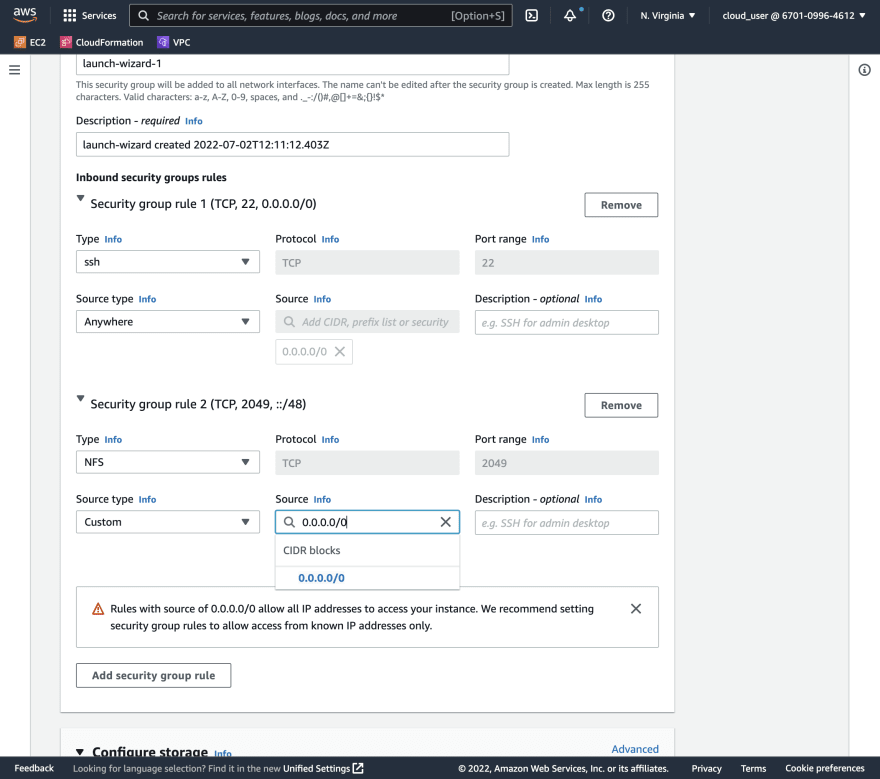The height and width of the screenshot is (779, 880).
Task: Click the security group Description field
Action: pyautogui.click(x=292, y=144)
